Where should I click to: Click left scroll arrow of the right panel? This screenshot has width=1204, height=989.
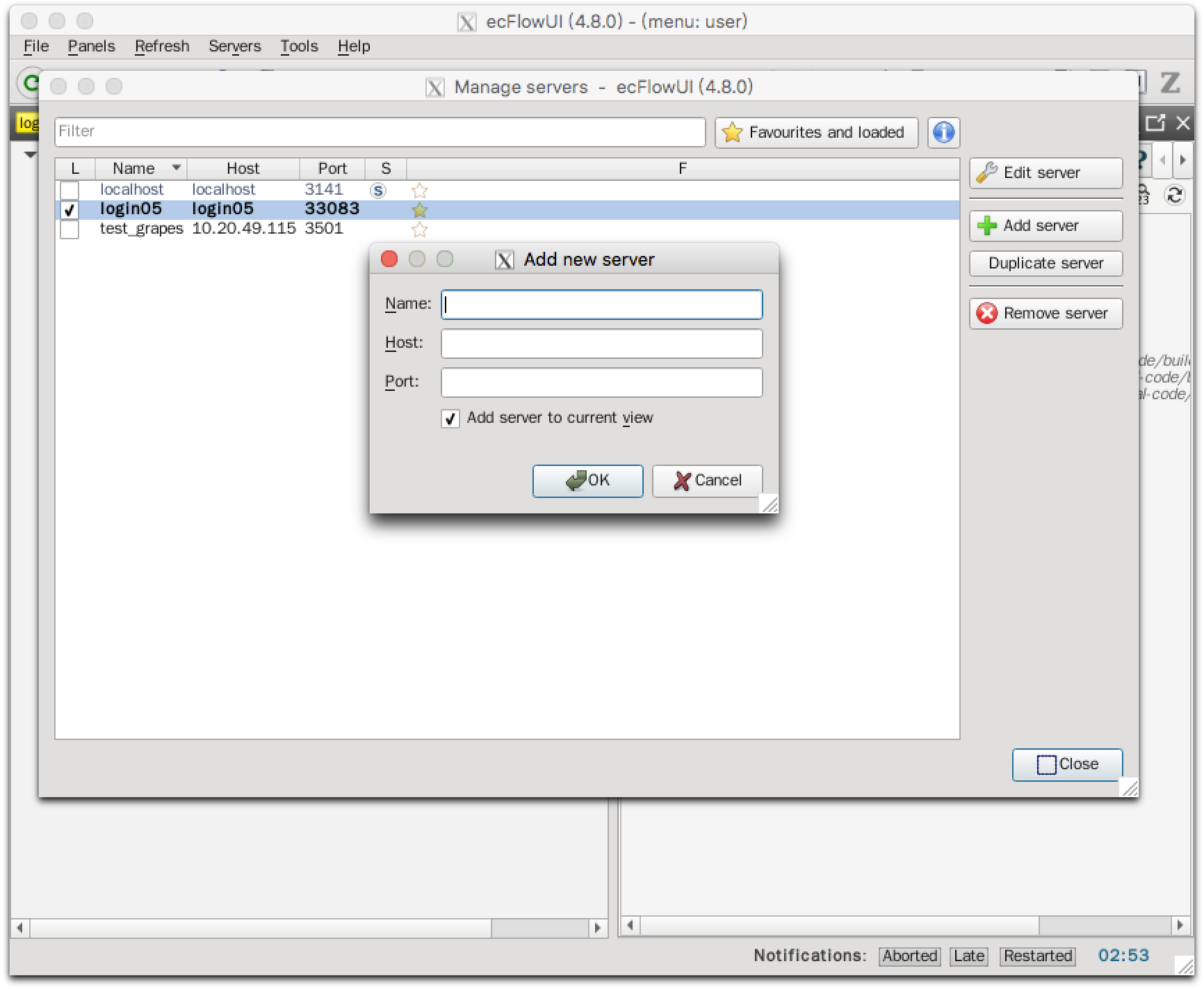(630, 925)
